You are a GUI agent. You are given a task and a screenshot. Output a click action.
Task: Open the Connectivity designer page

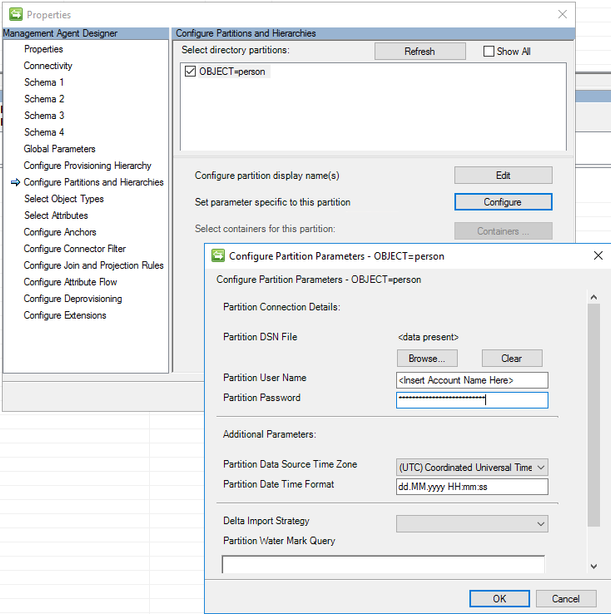(x=48, y=65)
